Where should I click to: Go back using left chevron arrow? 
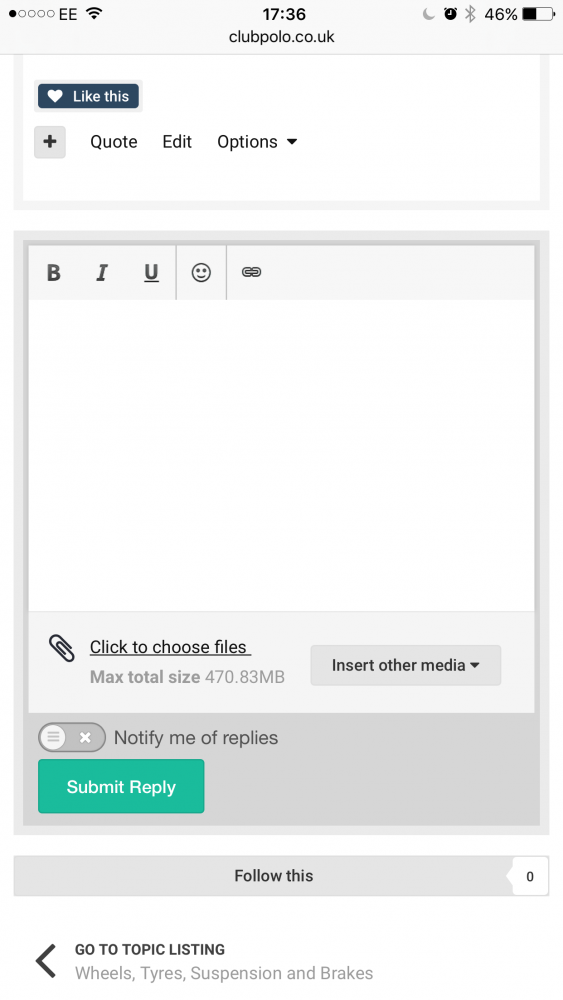tap(46, 960)
